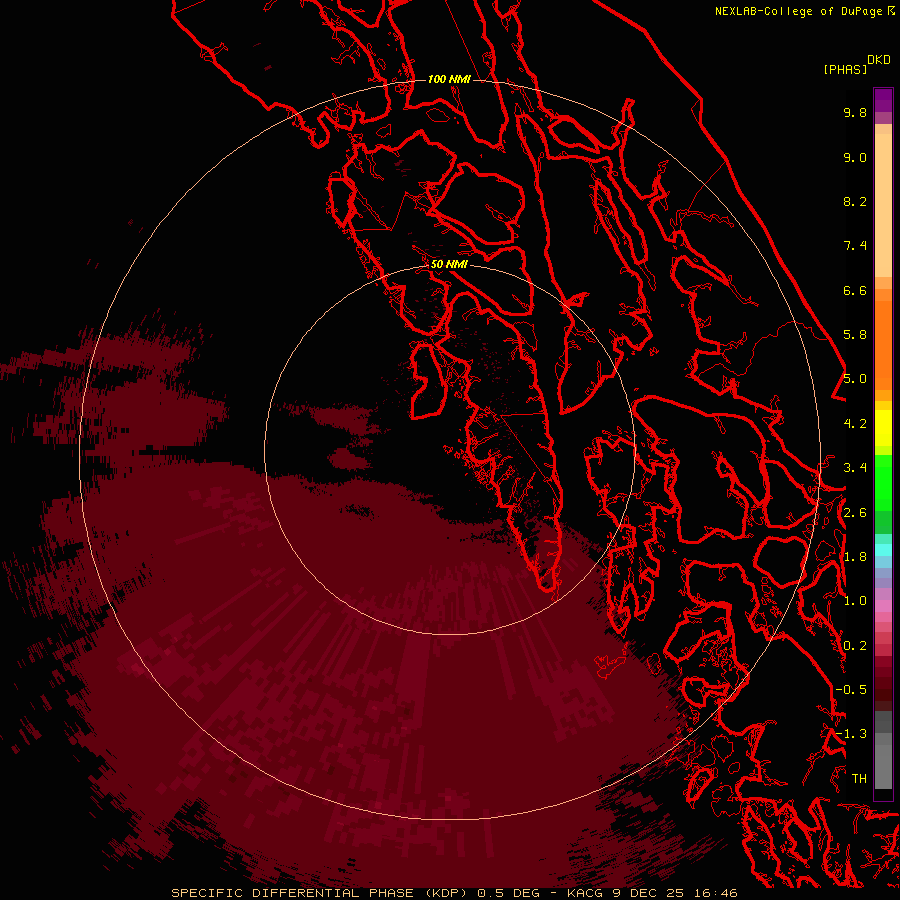The image size is (900, 900).
Task: Click the 50 NMI range ring label
Action: click(449, 264)
